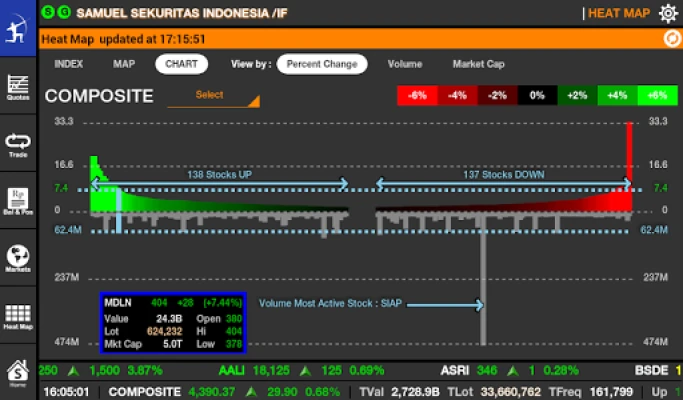Click the -6% red legend swatch
The image size is (683, 400).
click(417, 96)
